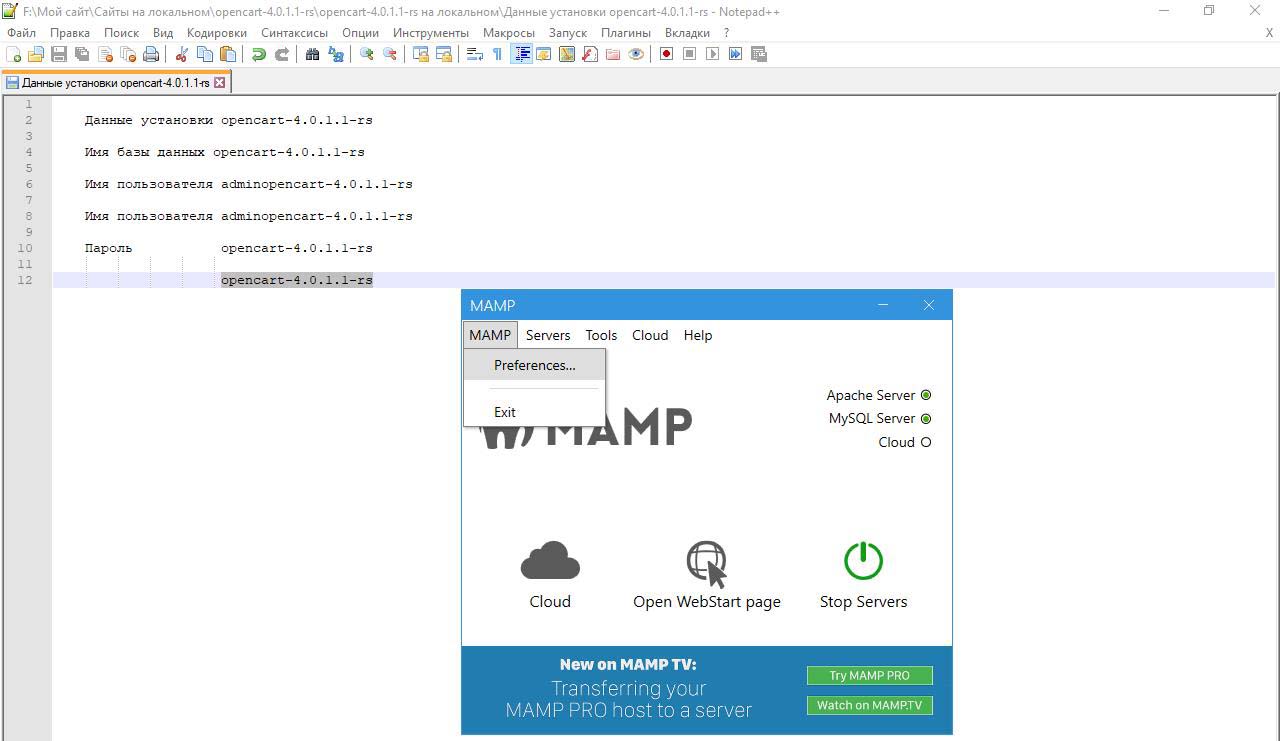Click the Cut scissors icon
Screen dimensions: 1280x741
(x=182, y=54)
